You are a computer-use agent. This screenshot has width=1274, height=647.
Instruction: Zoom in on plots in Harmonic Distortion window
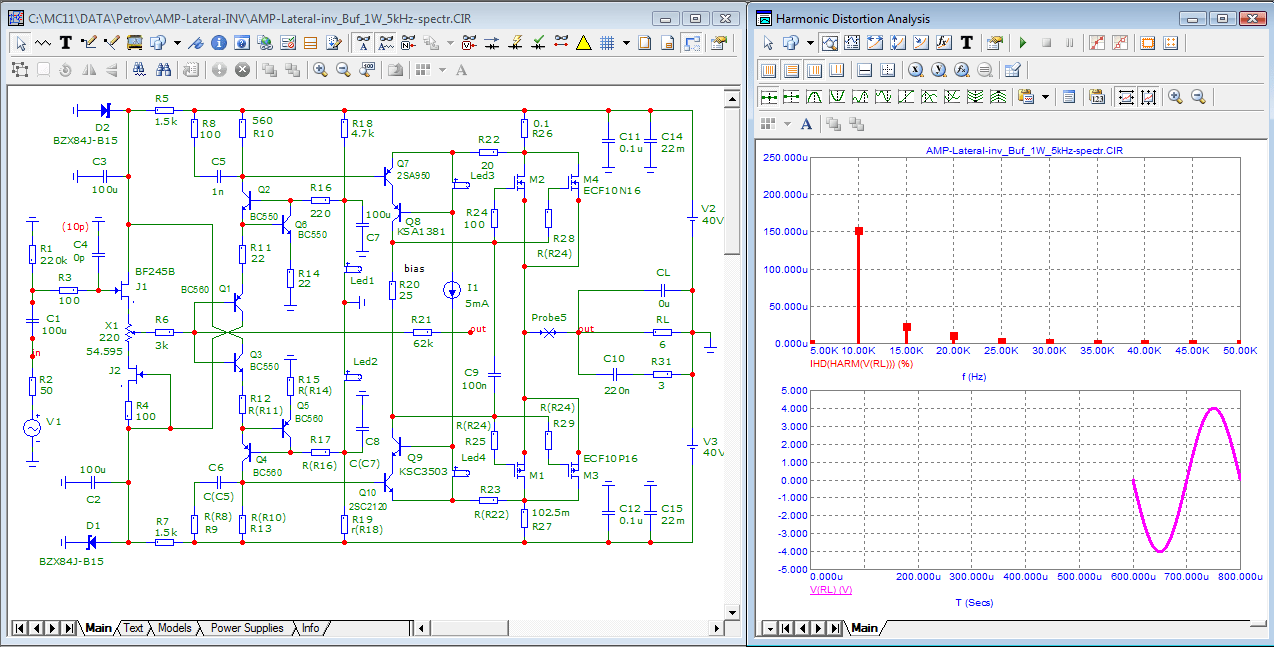[1175, 96]
